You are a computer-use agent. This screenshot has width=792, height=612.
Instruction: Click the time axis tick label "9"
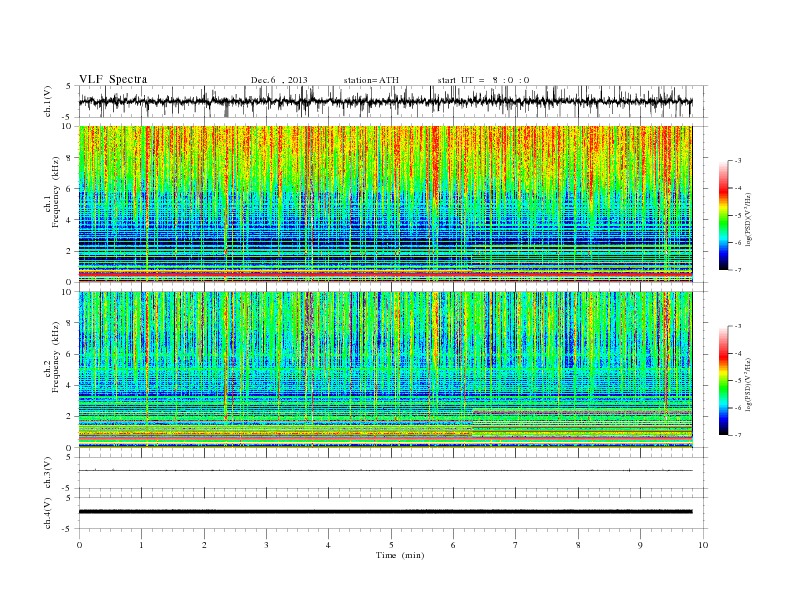(x=640, y=545)
